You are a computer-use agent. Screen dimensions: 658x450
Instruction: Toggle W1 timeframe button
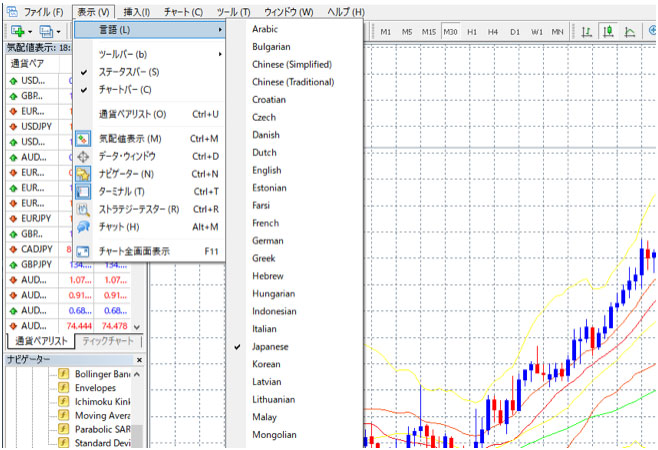536,32
